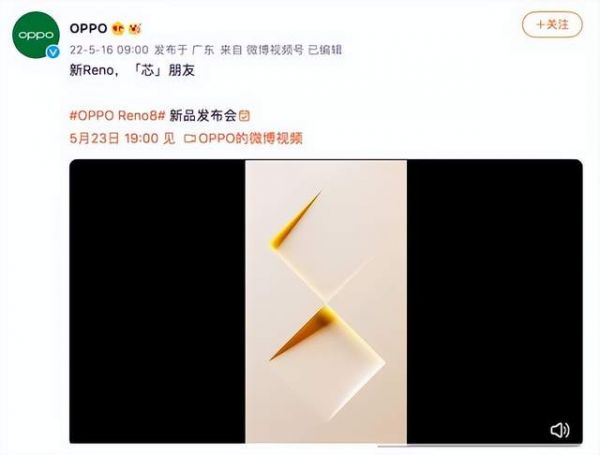Open the OPPO account name
The width and height of the screenshot is (600, 455).
(88, 28)
